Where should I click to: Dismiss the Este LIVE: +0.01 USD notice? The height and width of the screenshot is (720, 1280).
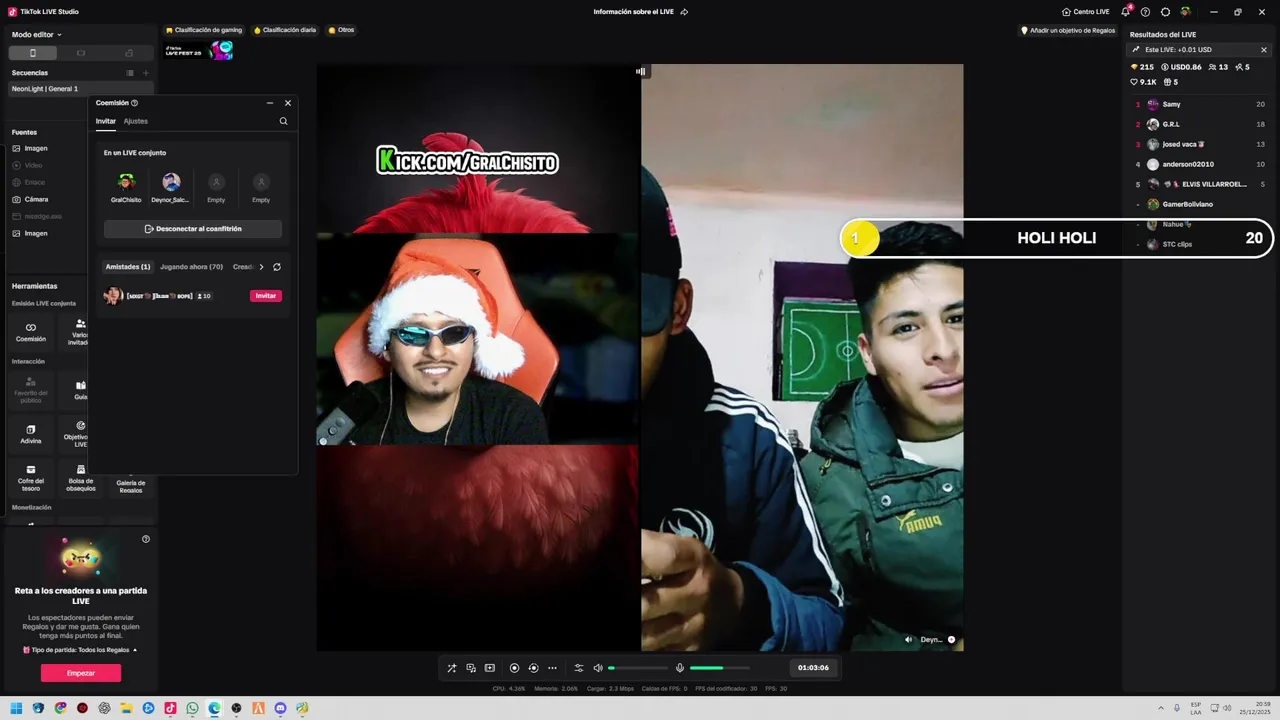[x=1264, y=50]
